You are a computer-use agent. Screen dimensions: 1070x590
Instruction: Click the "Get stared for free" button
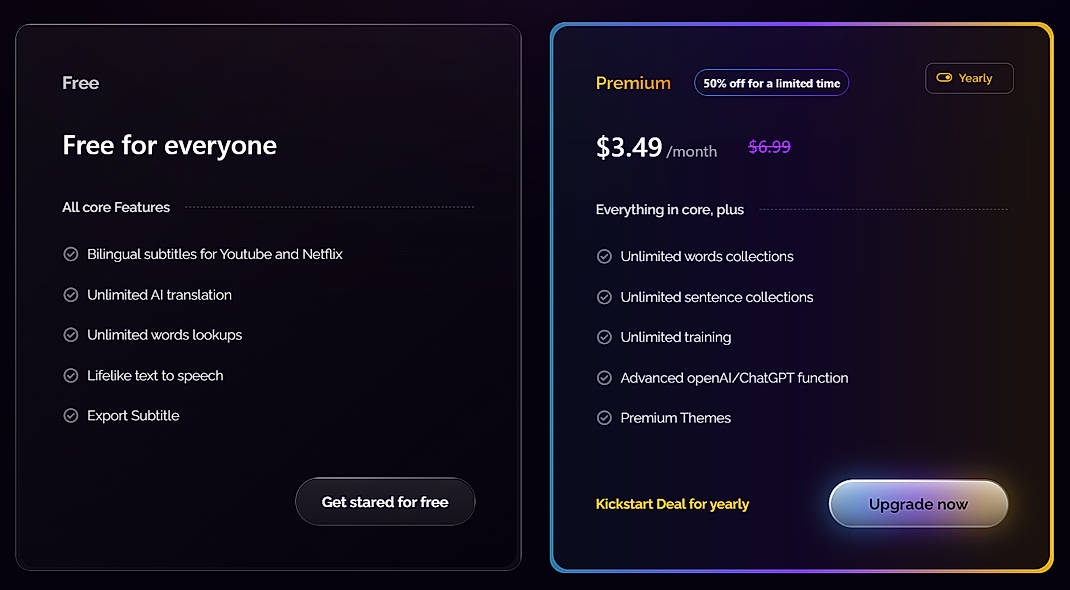(x=385, y=501)
